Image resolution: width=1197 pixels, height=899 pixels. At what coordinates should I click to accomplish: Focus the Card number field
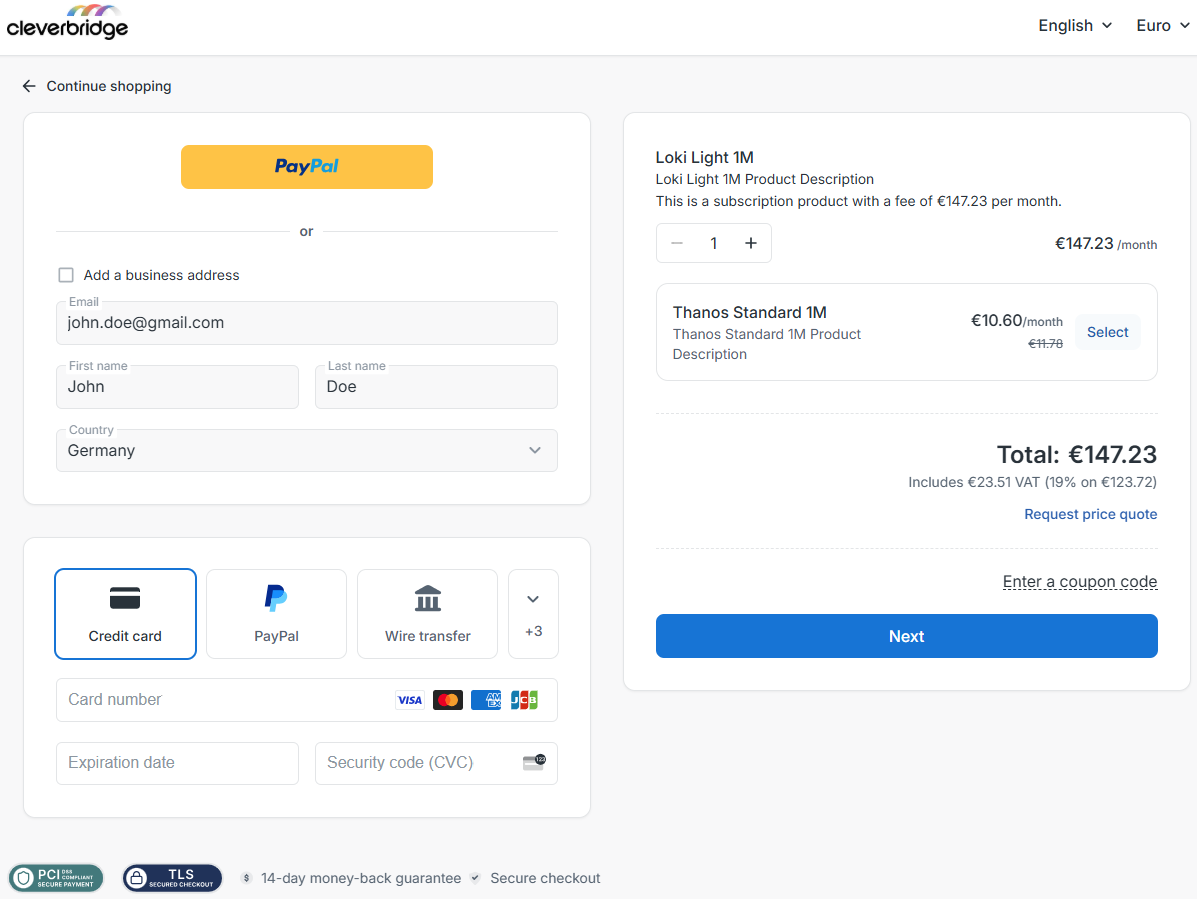(x=307, y=700)
